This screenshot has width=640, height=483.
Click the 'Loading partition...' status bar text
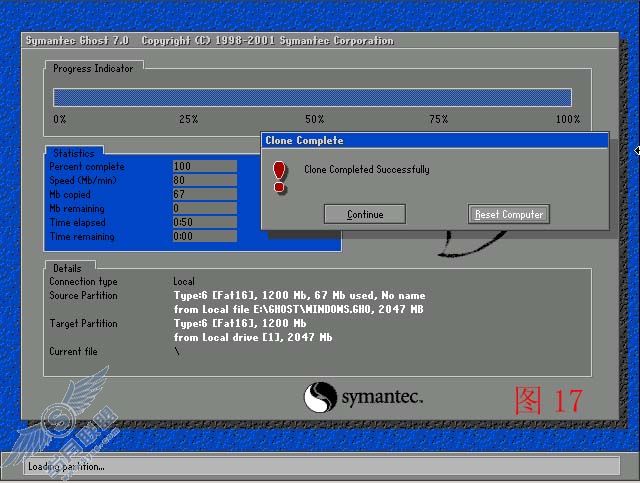point(66,466)
